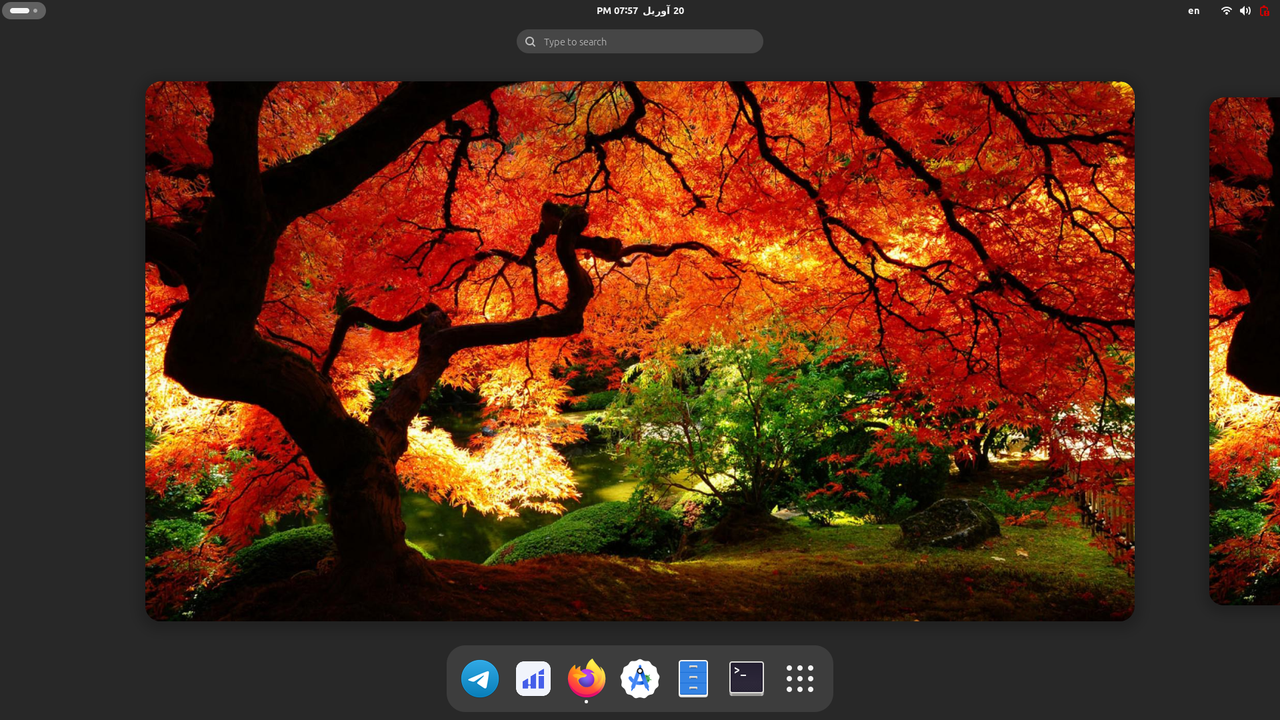This screenshot has height=720, width=1280.
Task: Click the Wi-Fi status icon
Action: pos(1226,11)
